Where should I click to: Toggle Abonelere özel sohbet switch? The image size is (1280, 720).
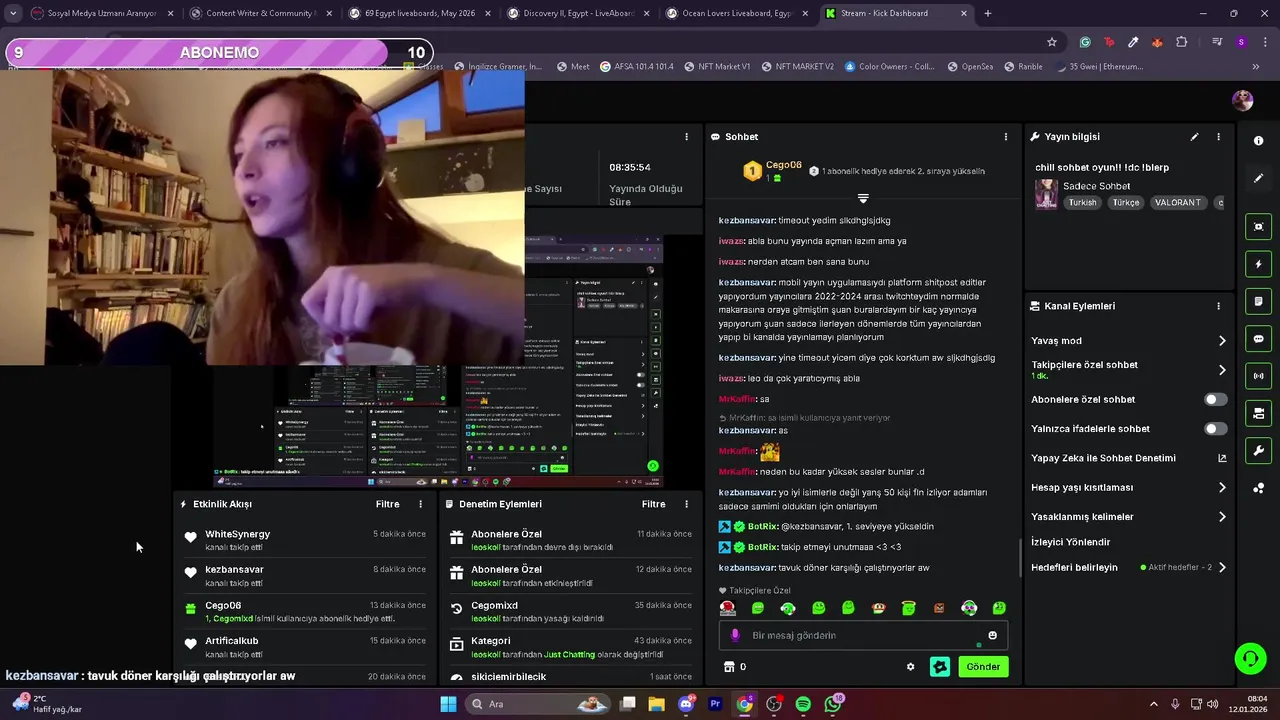[x=1215, y=399]
